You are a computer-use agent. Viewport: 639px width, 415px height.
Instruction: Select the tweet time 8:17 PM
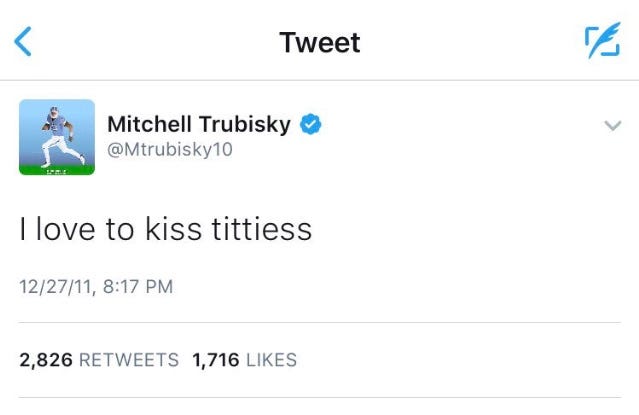(x=136, y=287)
